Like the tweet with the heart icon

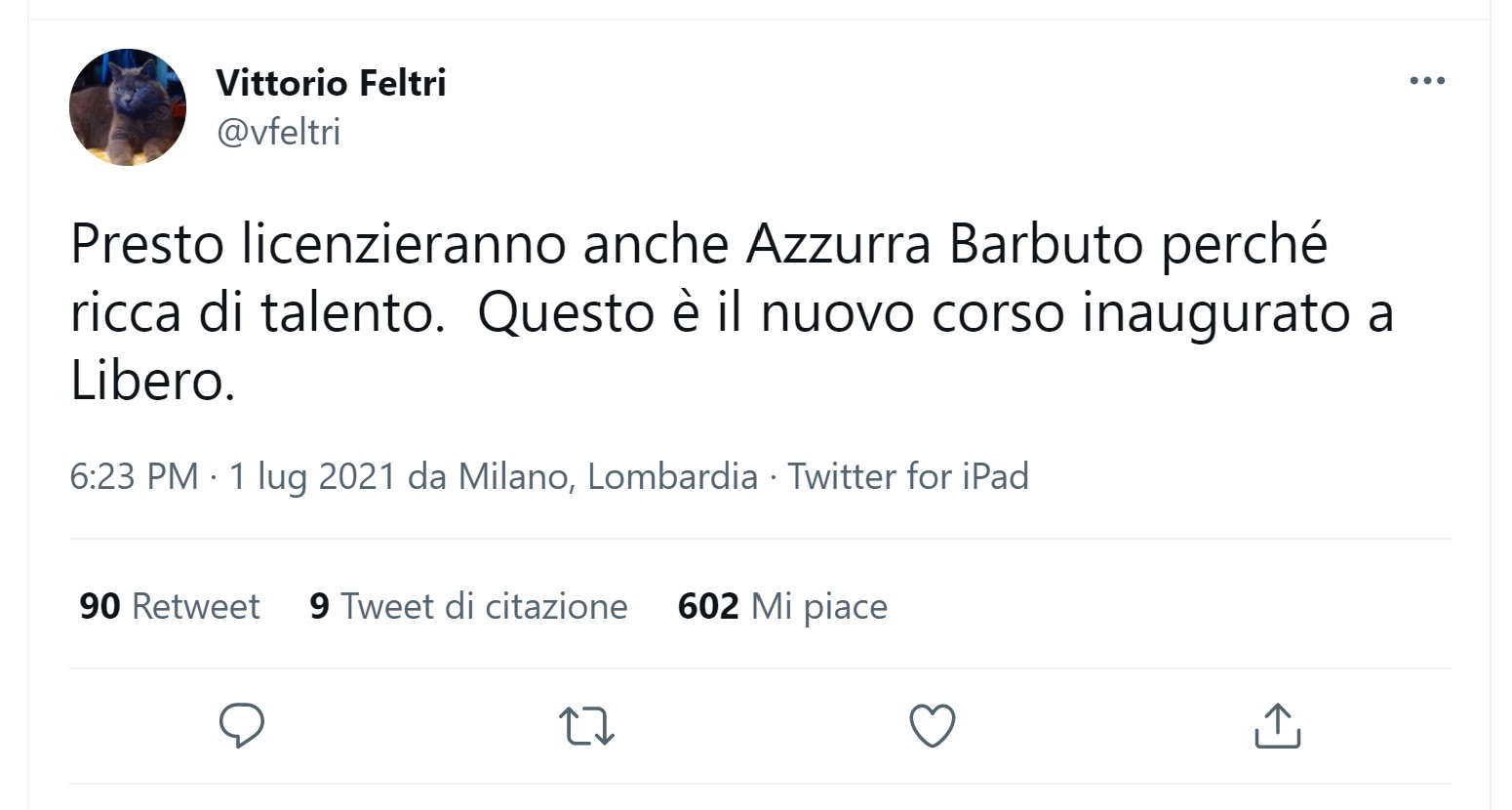click(x=932, y=726)
